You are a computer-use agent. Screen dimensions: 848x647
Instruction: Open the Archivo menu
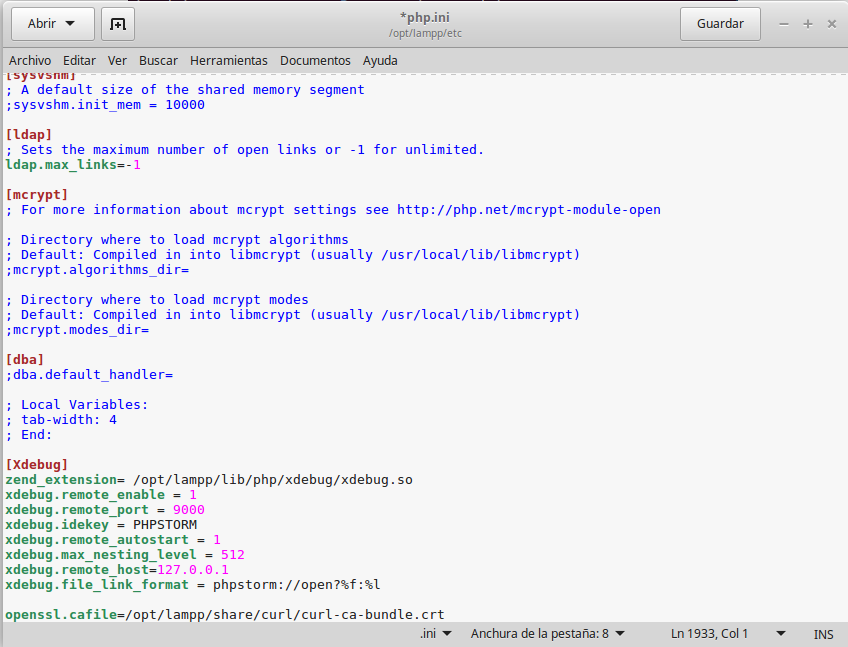[30, 61]
